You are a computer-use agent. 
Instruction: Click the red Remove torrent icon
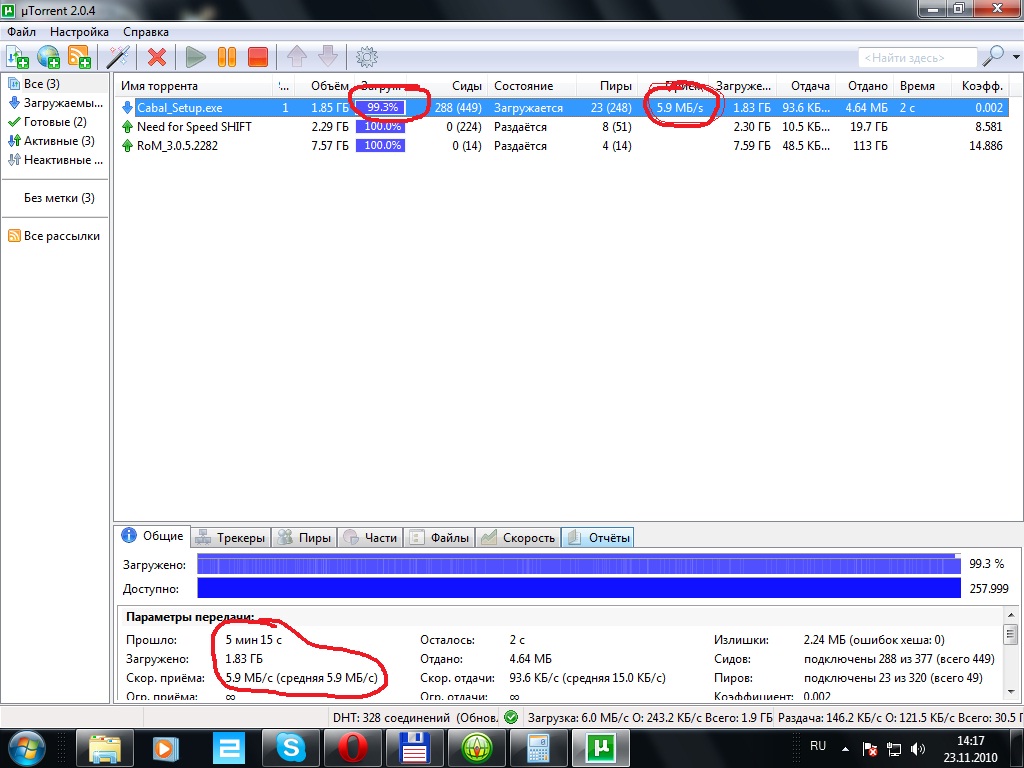(157, 57)
